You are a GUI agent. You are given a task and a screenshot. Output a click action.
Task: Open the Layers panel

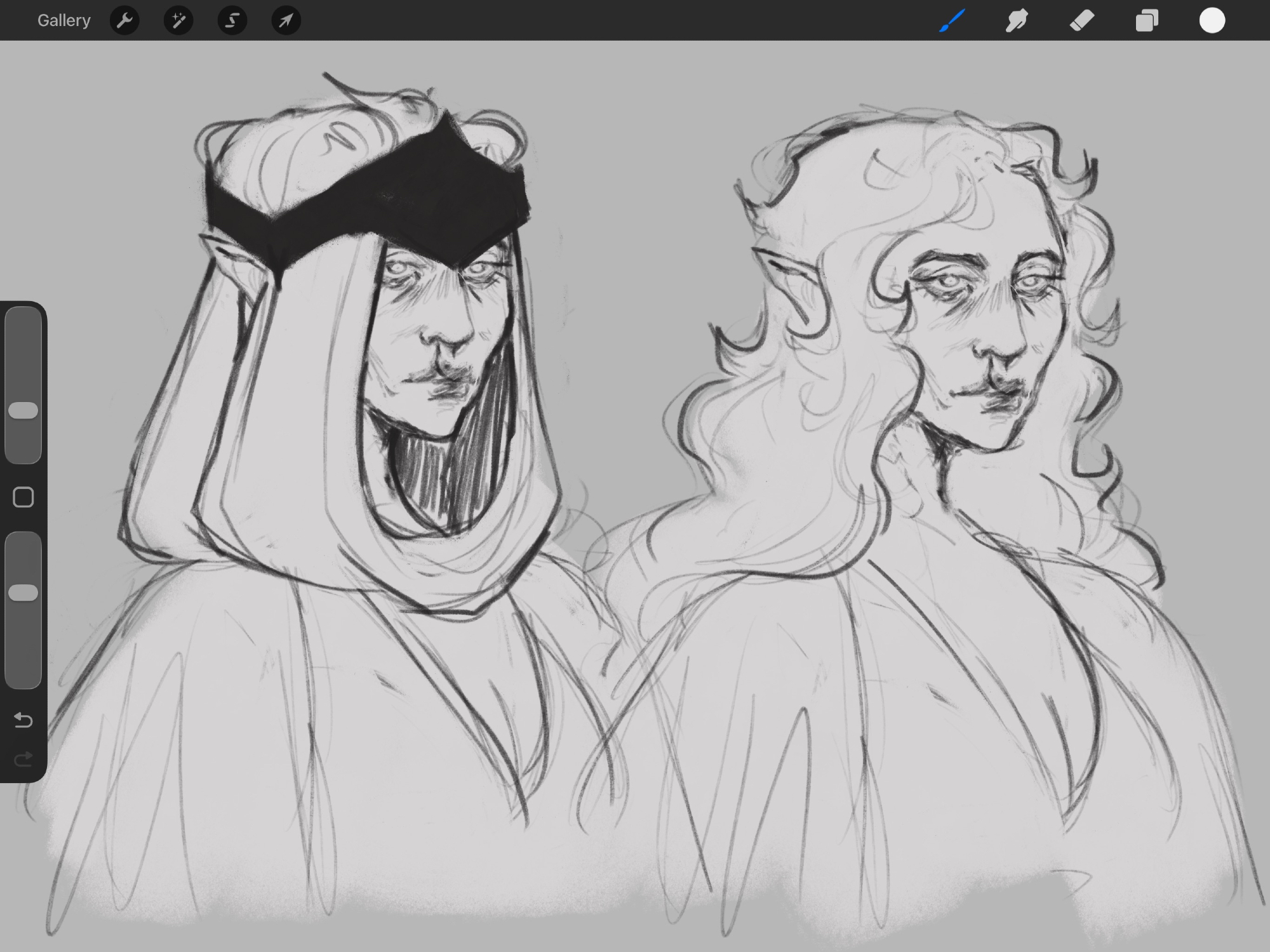[1147, 21]
